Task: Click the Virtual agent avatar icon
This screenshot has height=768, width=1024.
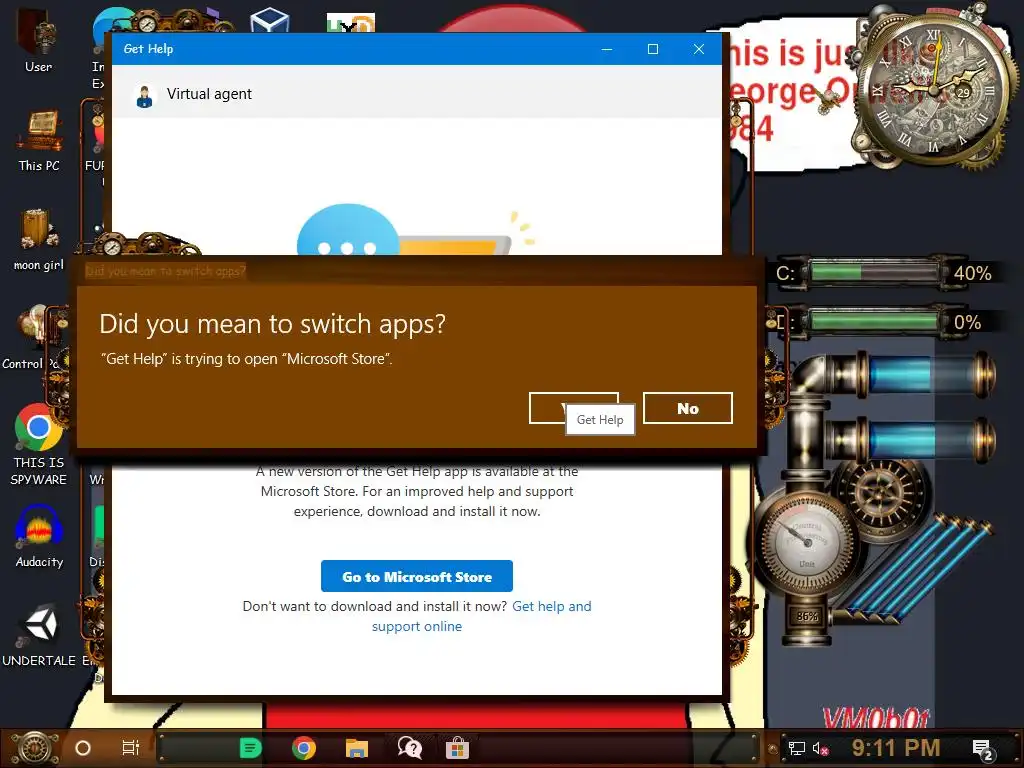Action: click(144, 95)
